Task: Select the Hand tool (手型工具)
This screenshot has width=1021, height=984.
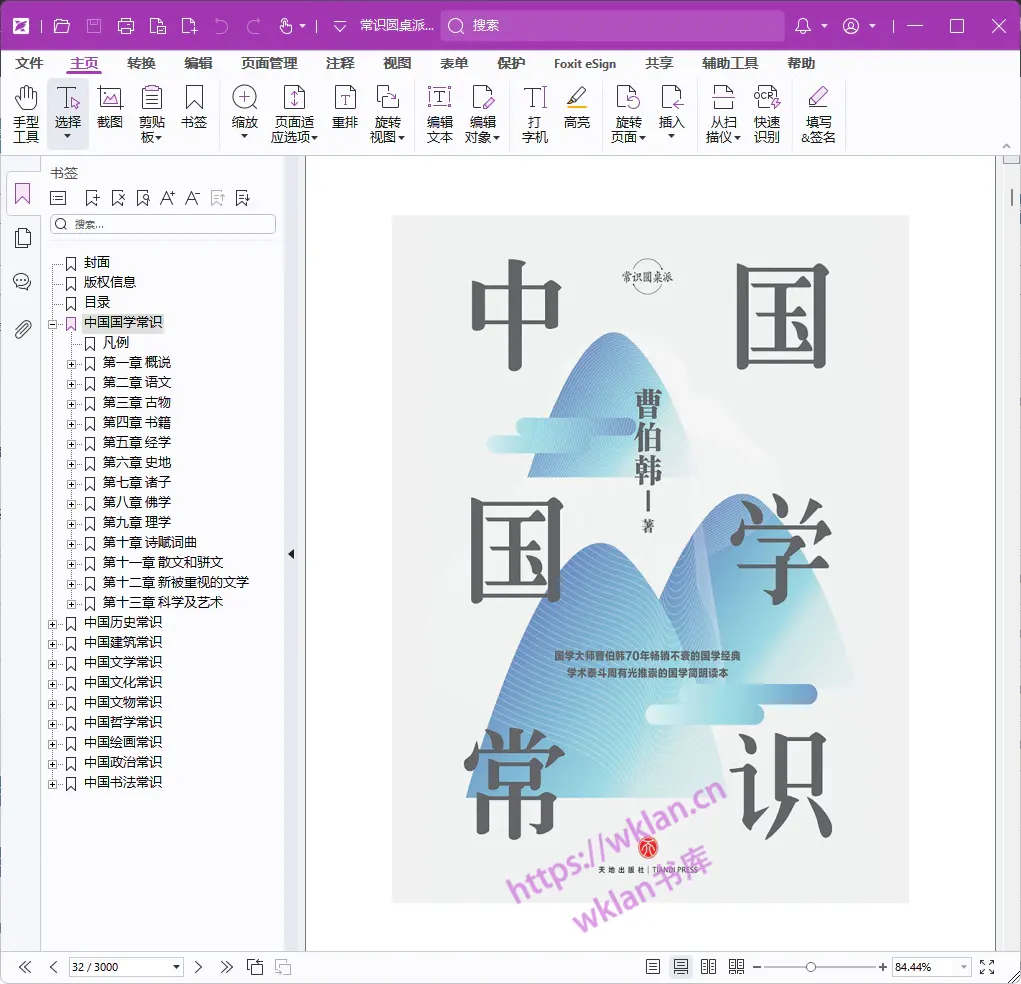Action: pyautogui.click(x=26, y=113)
